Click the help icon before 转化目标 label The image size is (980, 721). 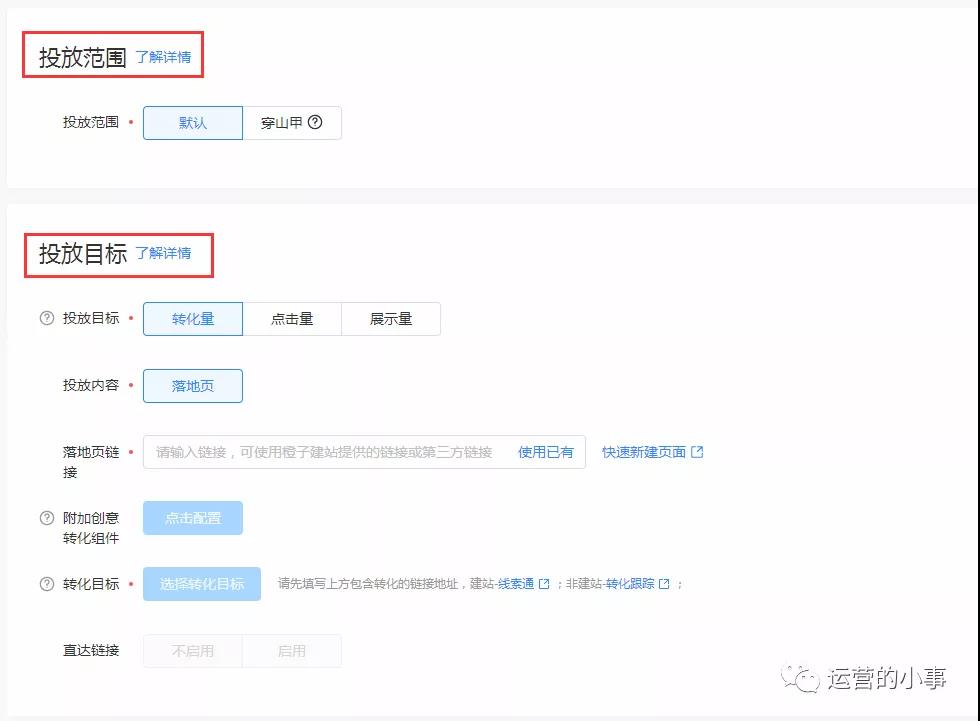(47, 584)
